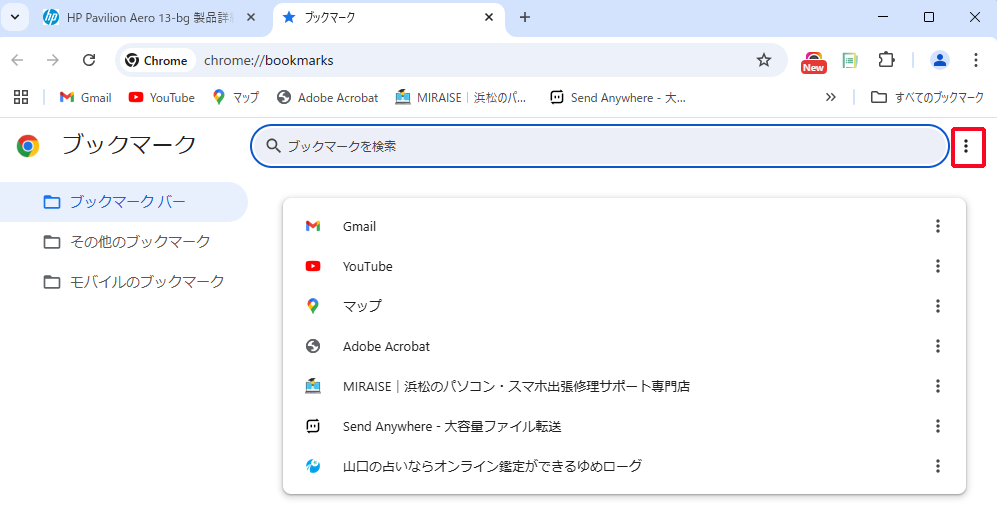Open a new tab with the plus button
997x523 pixels.
coord(525,17)
